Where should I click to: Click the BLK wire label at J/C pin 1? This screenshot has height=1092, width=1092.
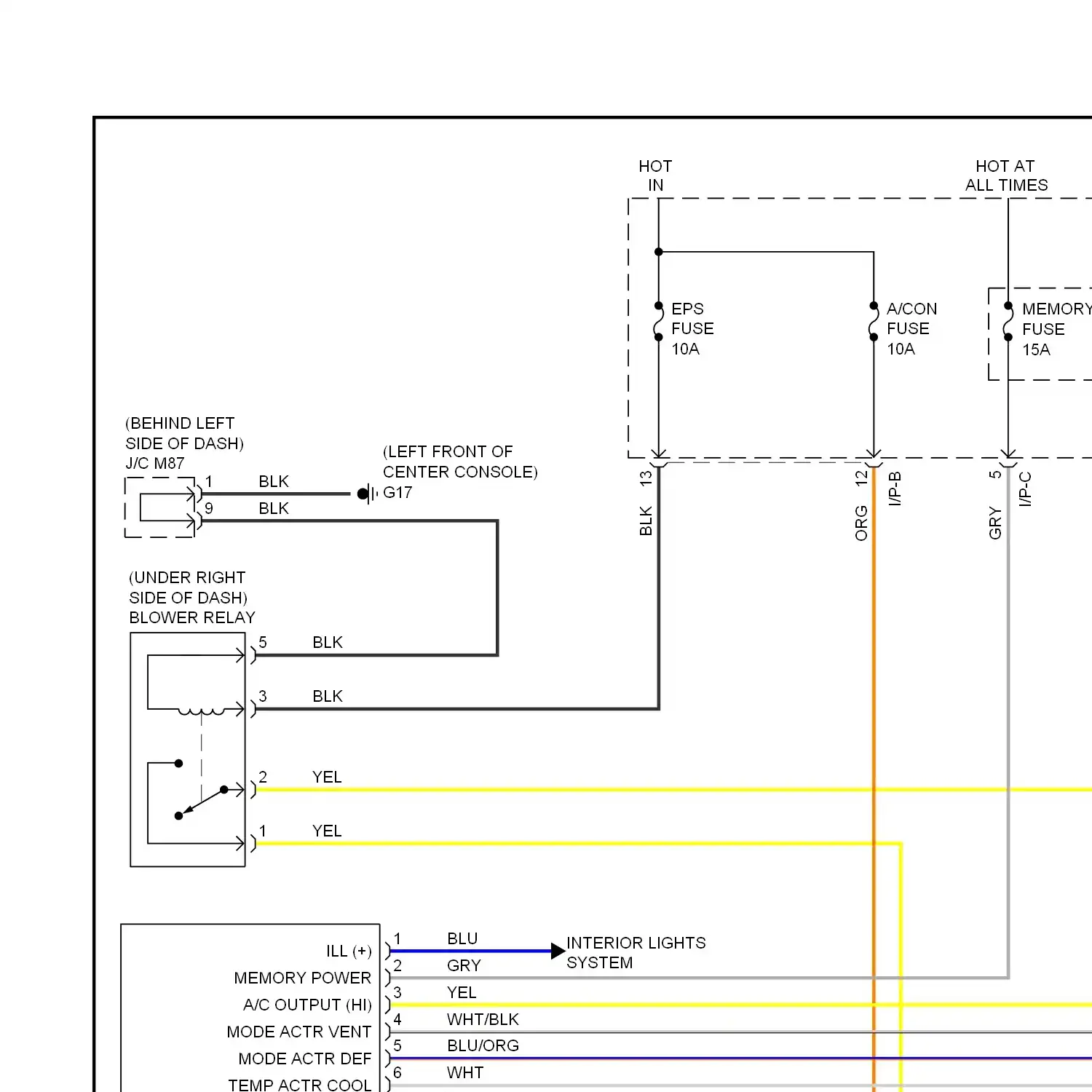[x=274, y=481]
